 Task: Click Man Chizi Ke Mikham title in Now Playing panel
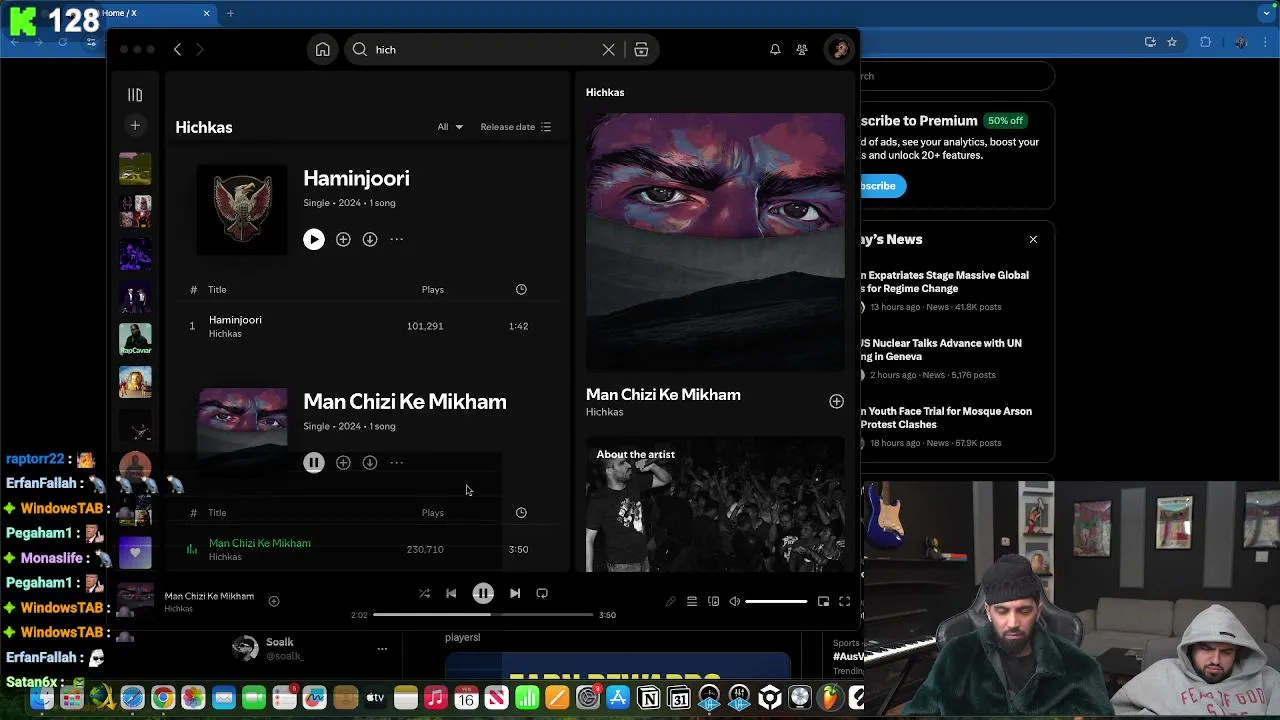(x=663, y=395)
